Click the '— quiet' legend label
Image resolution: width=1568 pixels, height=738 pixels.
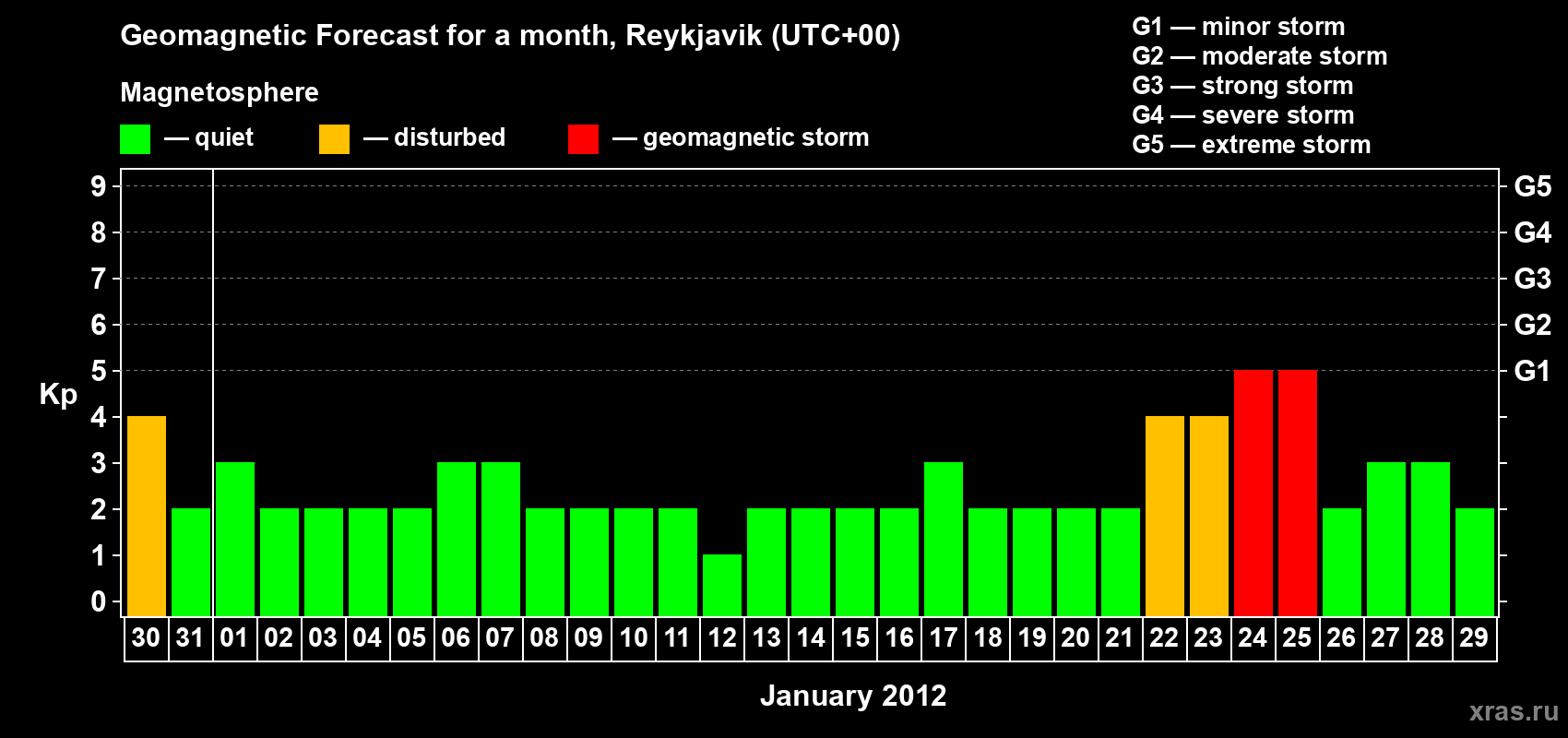208,137
